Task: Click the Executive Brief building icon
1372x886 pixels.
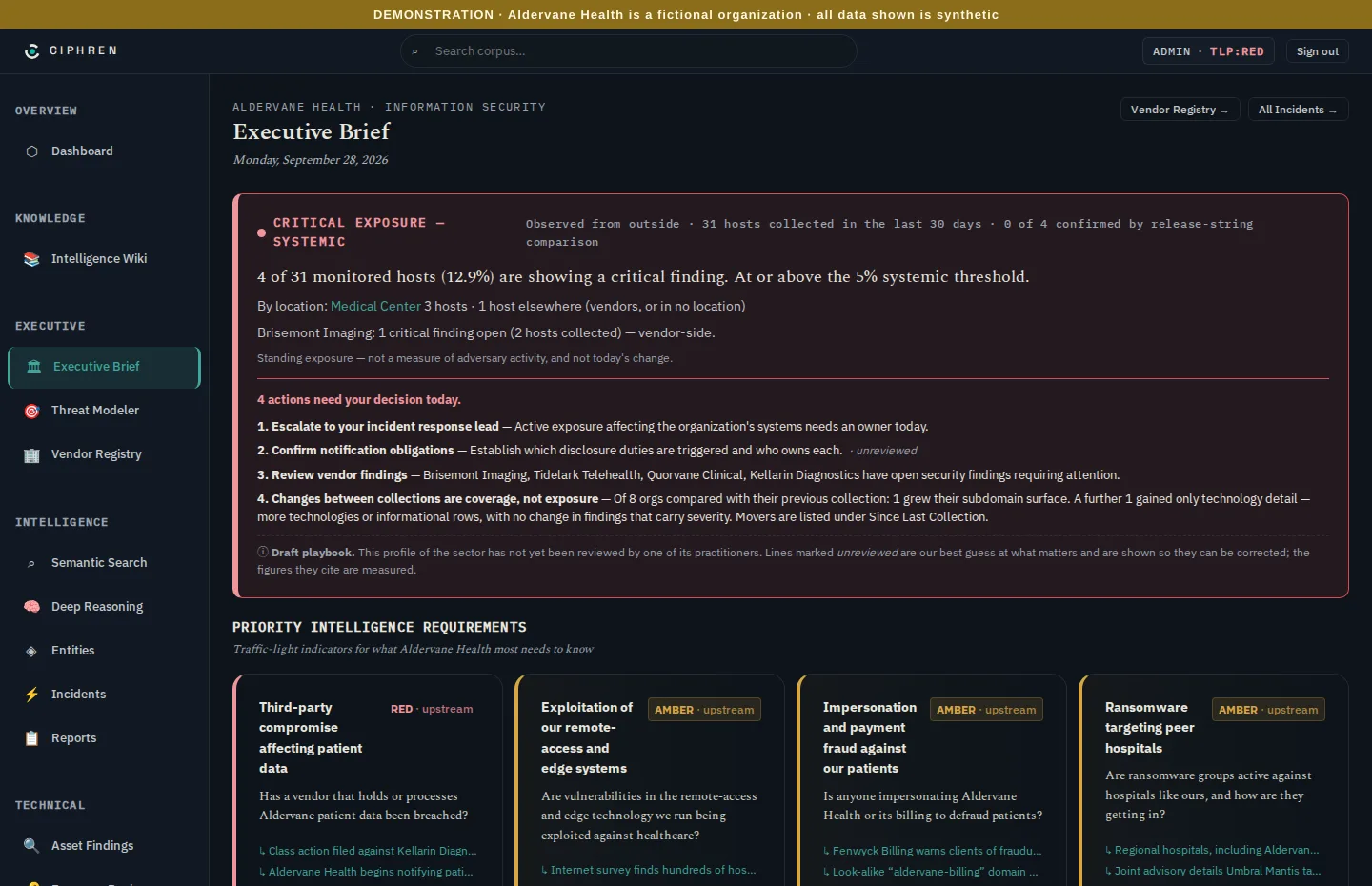Action: point(34,367)
